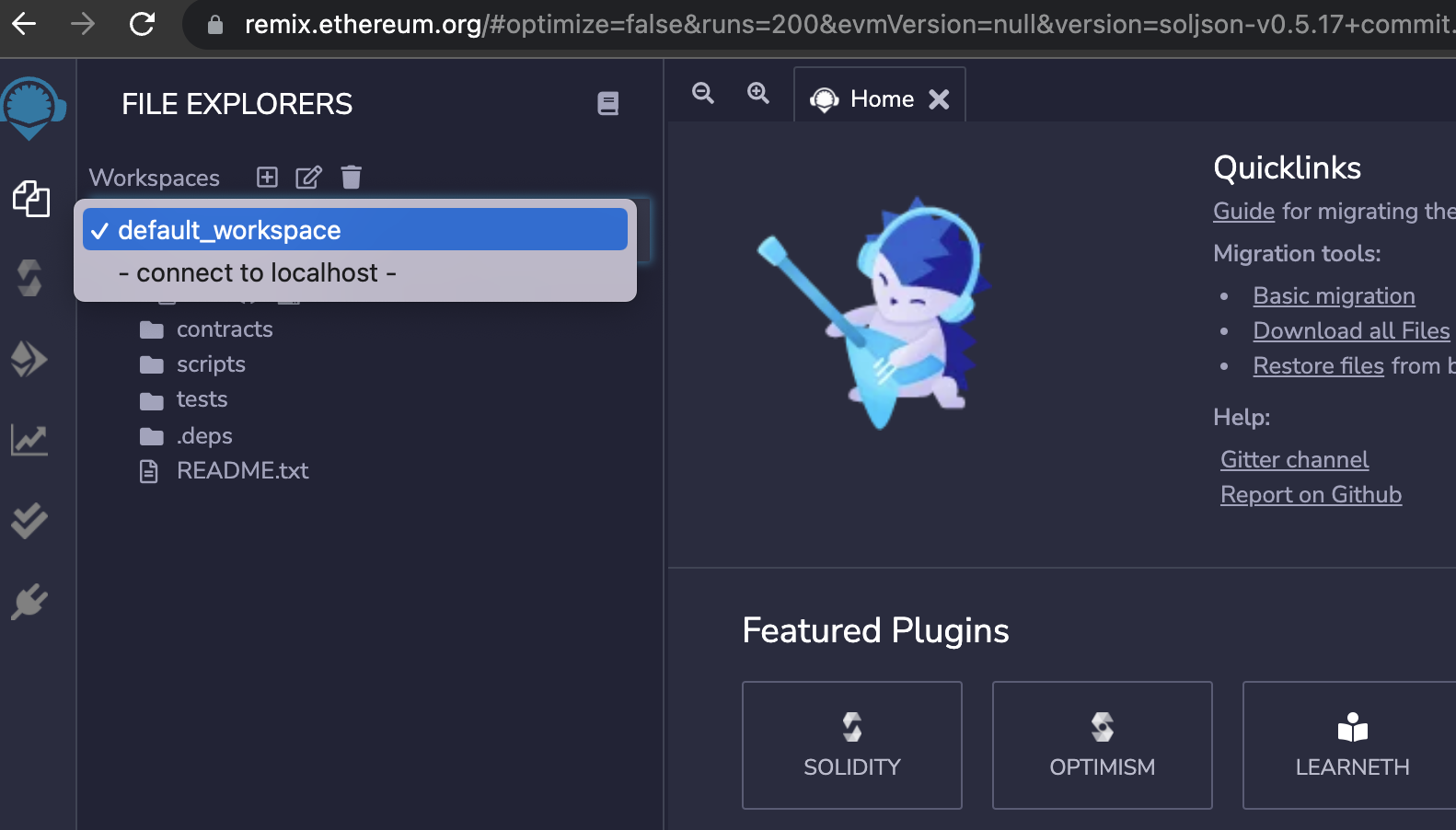
Task: Zoom out the editor view
Action: pos(703,93)
